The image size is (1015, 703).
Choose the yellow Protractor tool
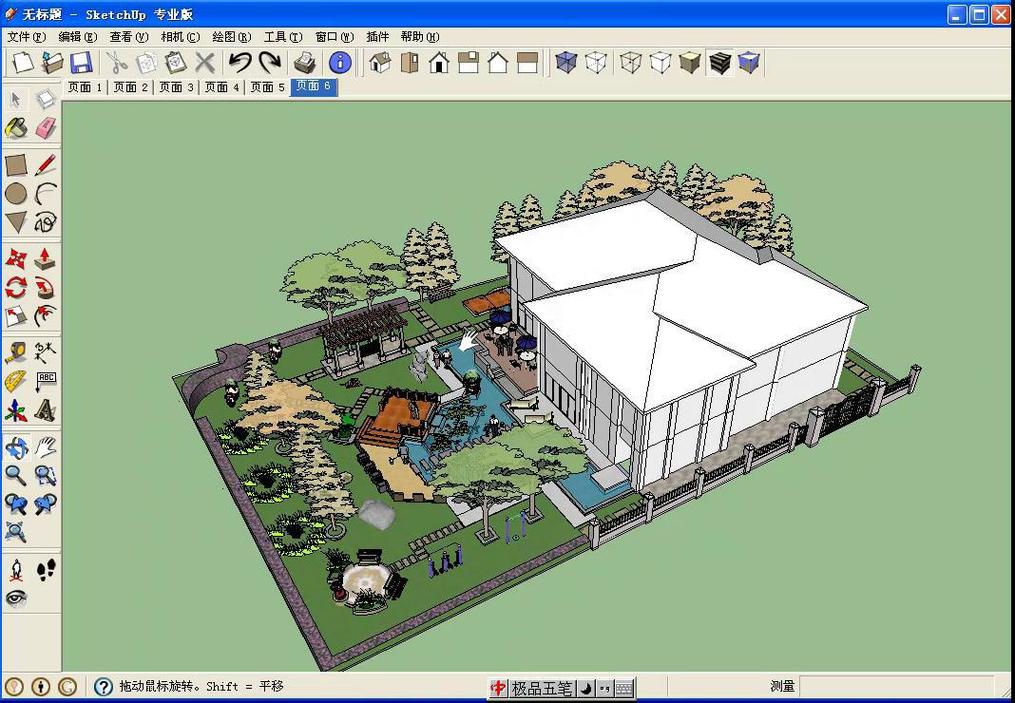16,381
